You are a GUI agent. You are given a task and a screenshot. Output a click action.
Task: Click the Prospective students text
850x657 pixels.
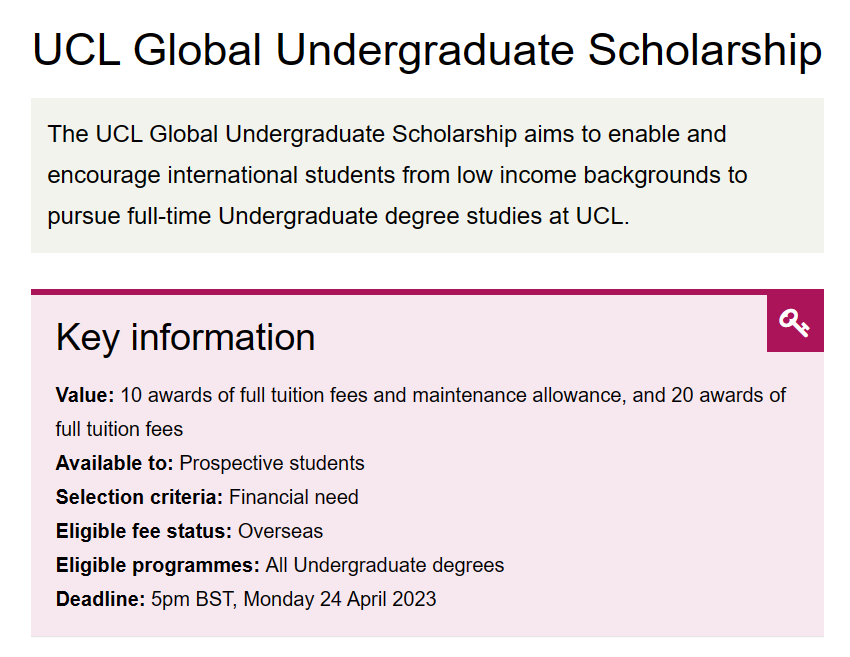272,463
